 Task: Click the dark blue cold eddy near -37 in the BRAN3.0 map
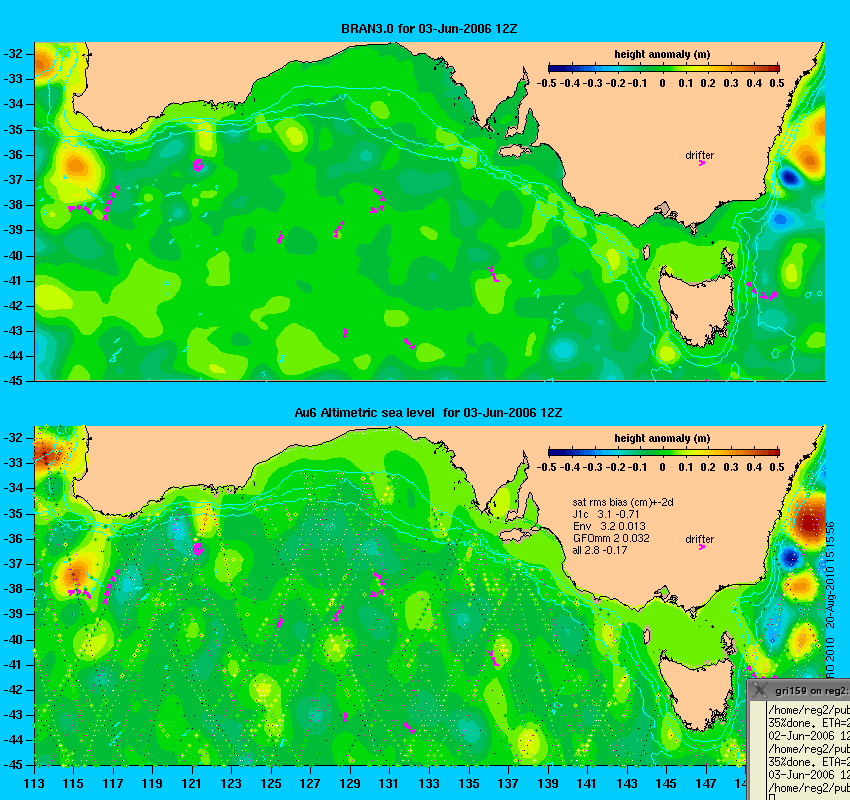(x=789, y=177)
